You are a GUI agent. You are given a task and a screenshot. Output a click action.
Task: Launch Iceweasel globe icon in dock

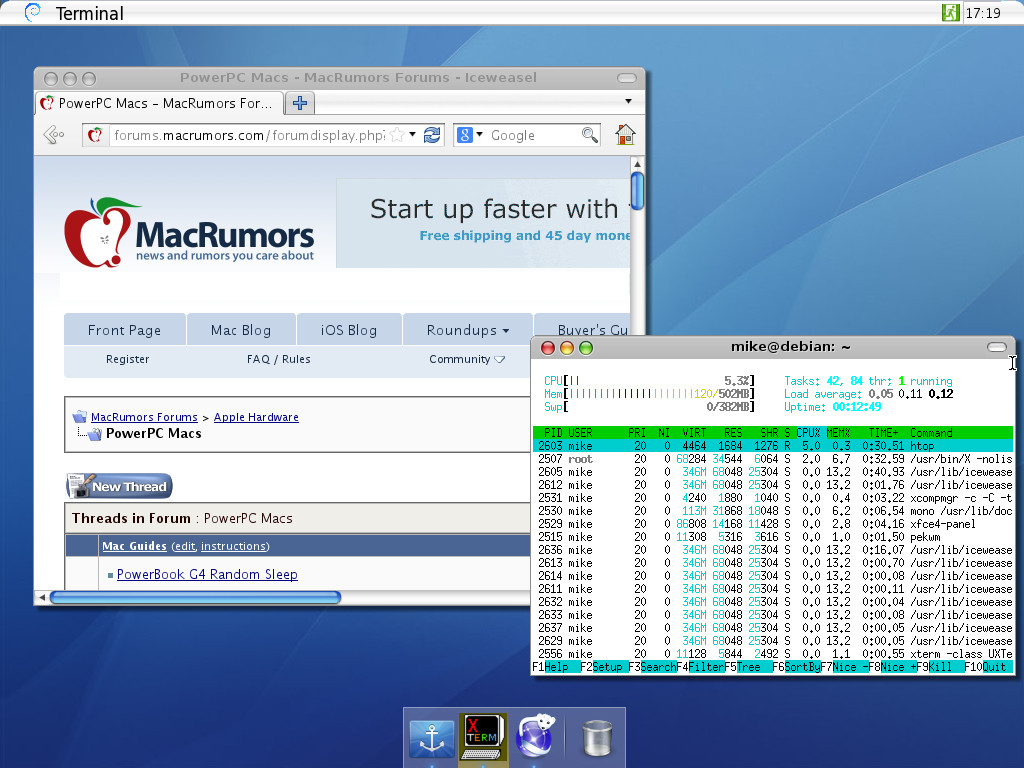(x=536, y=736)
